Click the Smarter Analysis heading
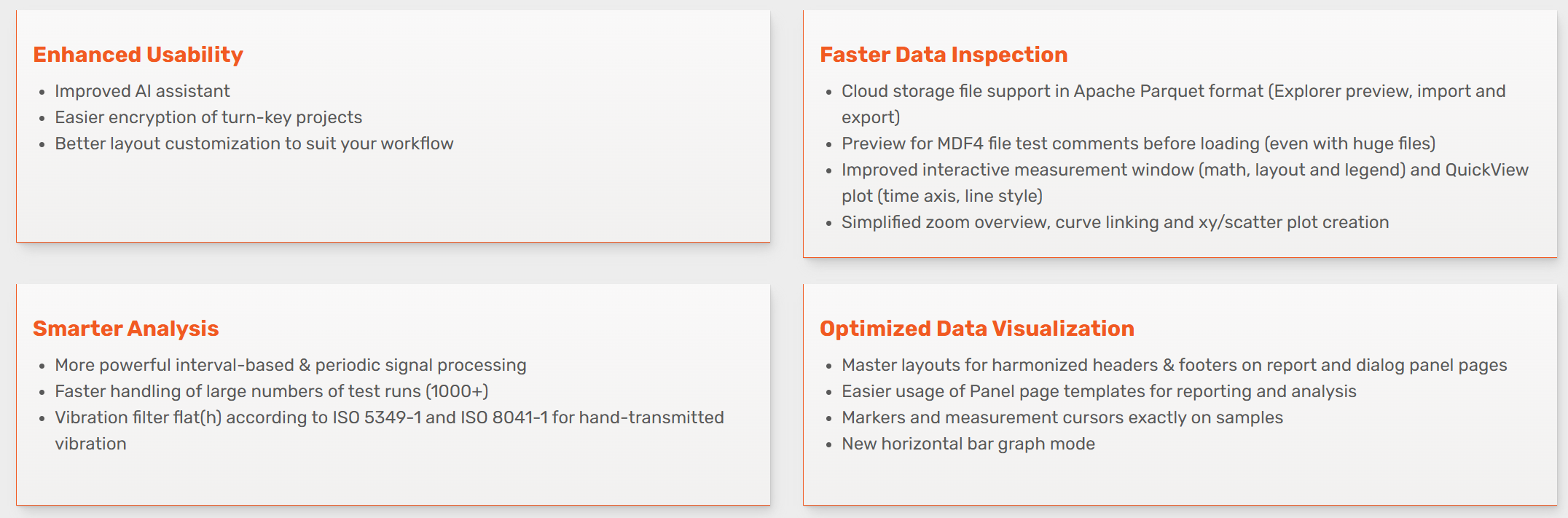 126,329
